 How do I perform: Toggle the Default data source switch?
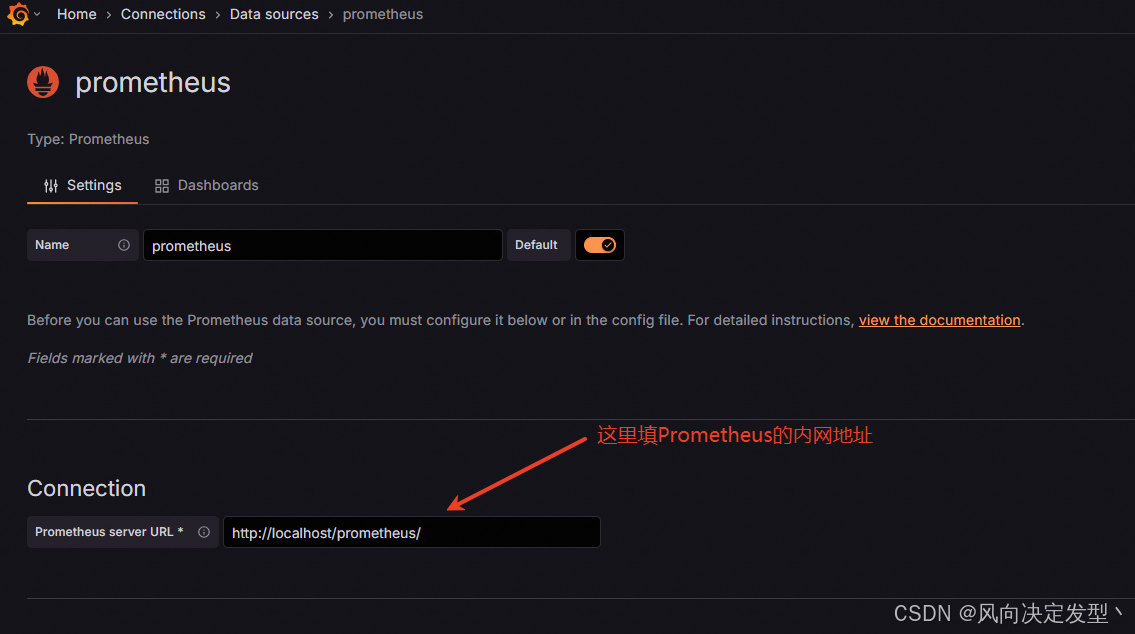click(599, 245)
